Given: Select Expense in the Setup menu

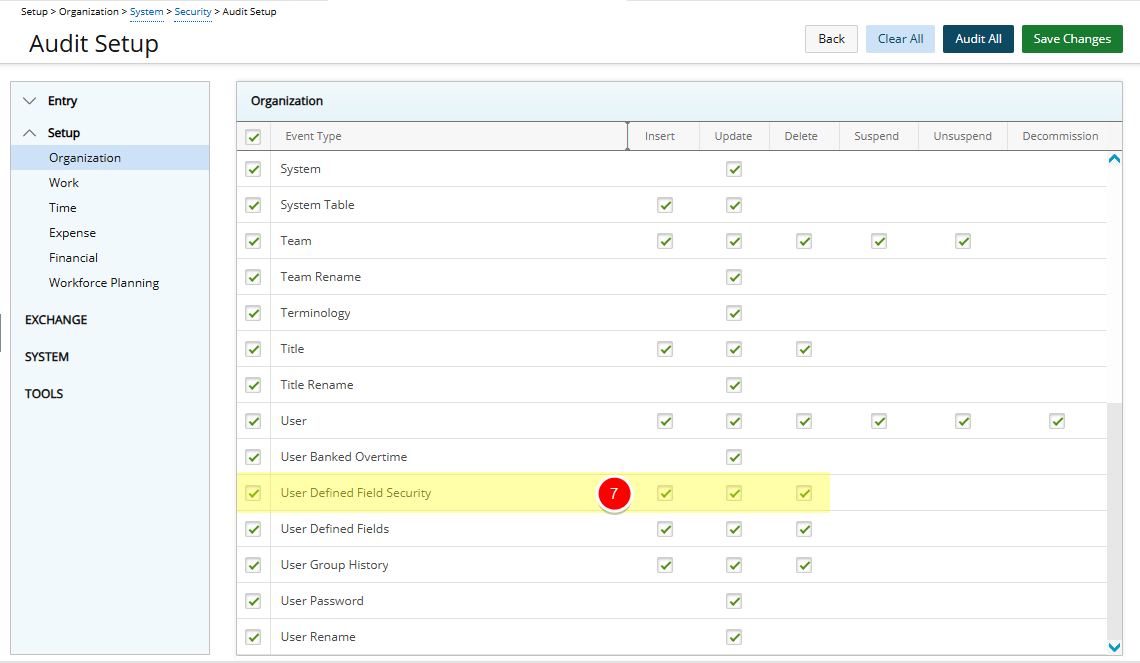Looking at the screenshot, I should tap(73, 233).
